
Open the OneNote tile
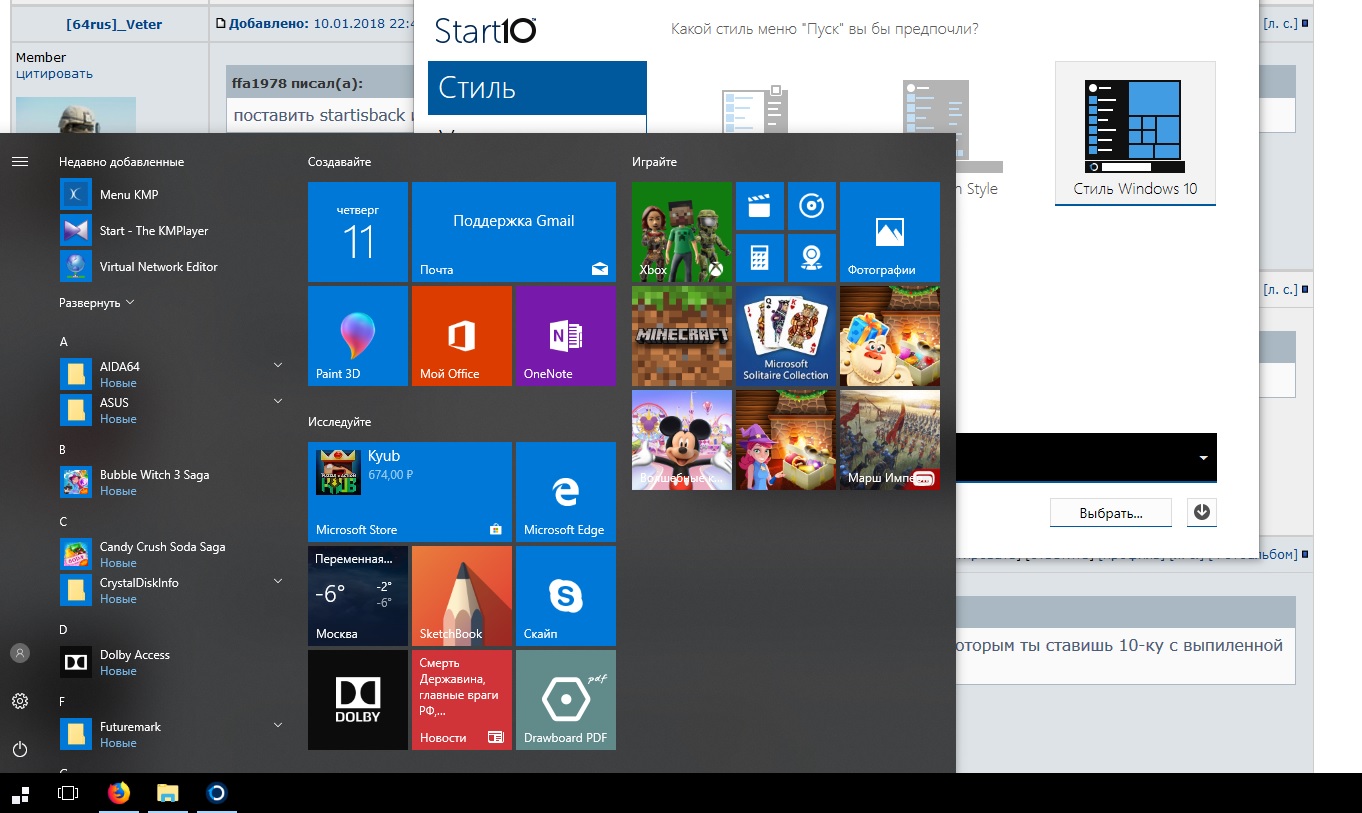[566, 336]
